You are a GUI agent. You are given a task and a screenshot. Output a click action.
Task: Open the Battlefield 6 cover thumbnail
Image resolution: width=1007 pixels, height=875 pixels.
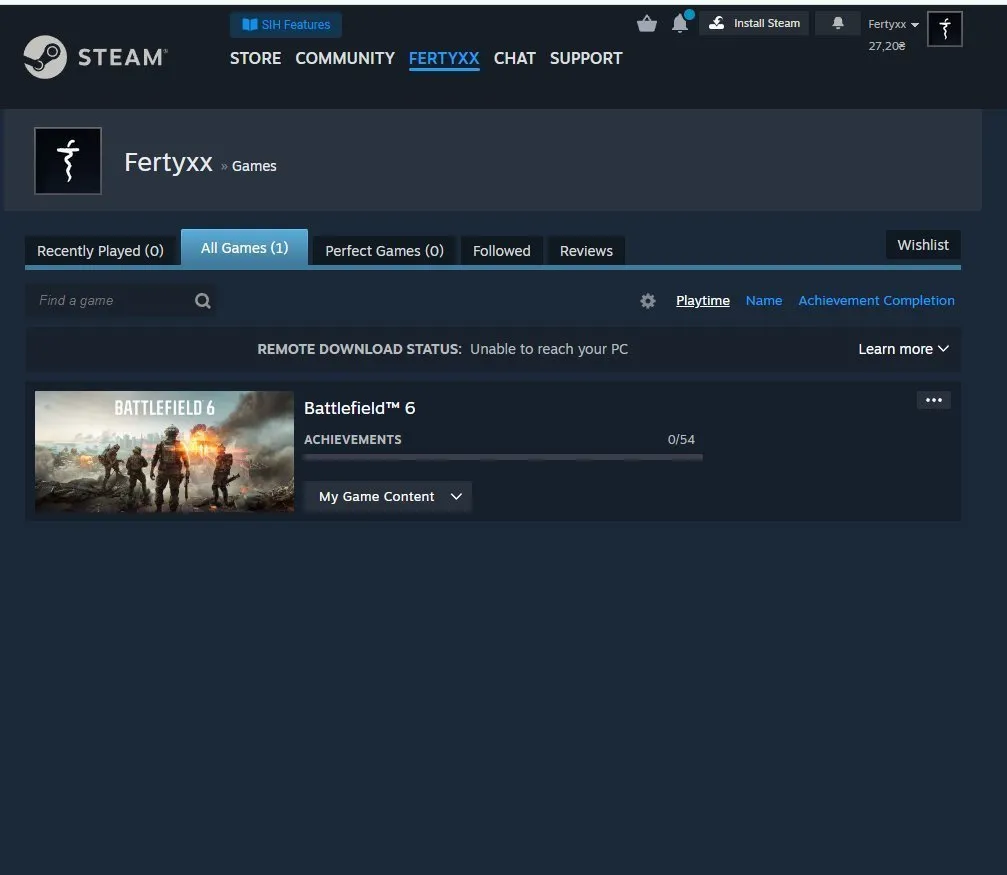[164, 452]
